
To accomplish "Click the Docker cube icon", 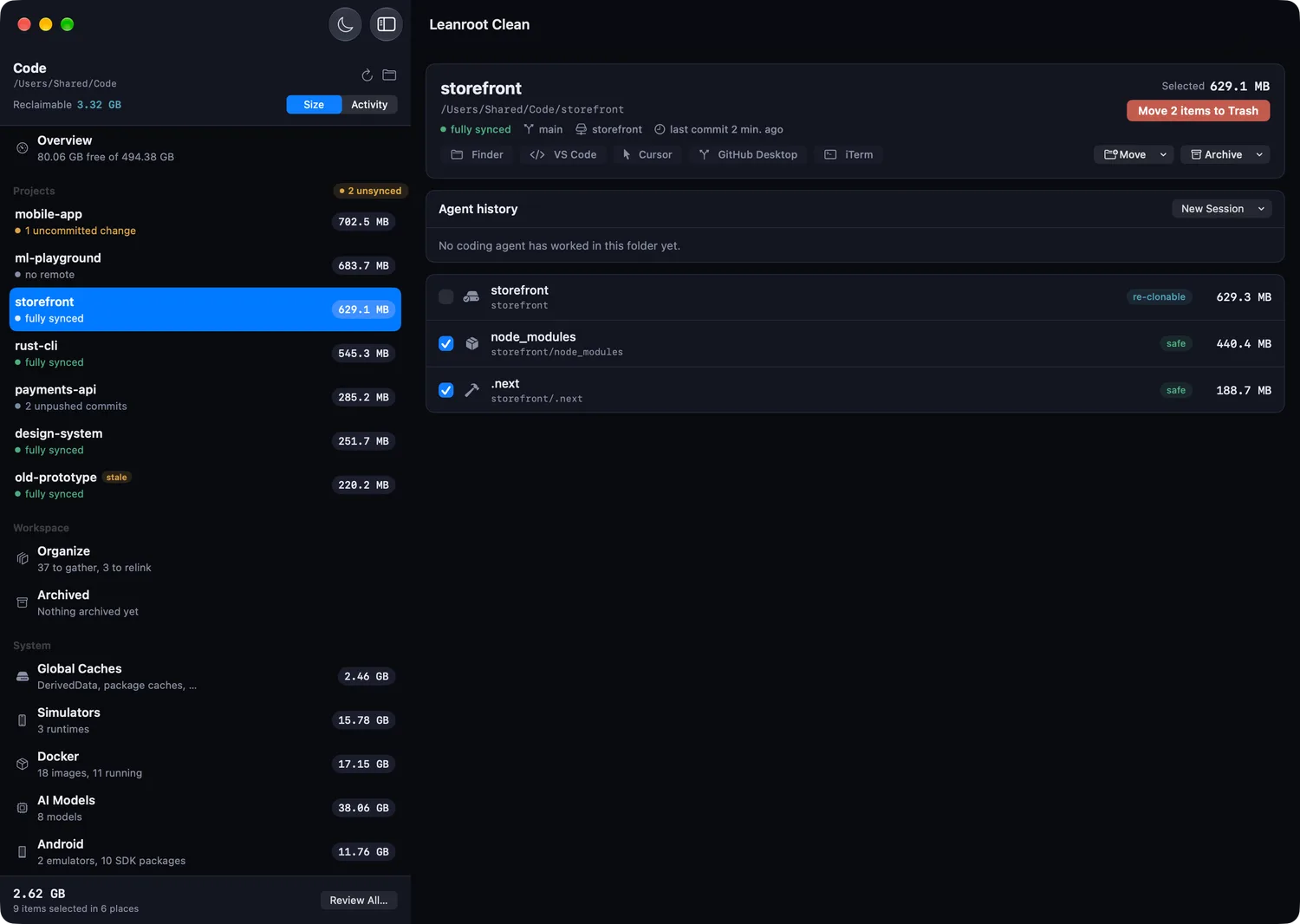I will tap(23, 764).
